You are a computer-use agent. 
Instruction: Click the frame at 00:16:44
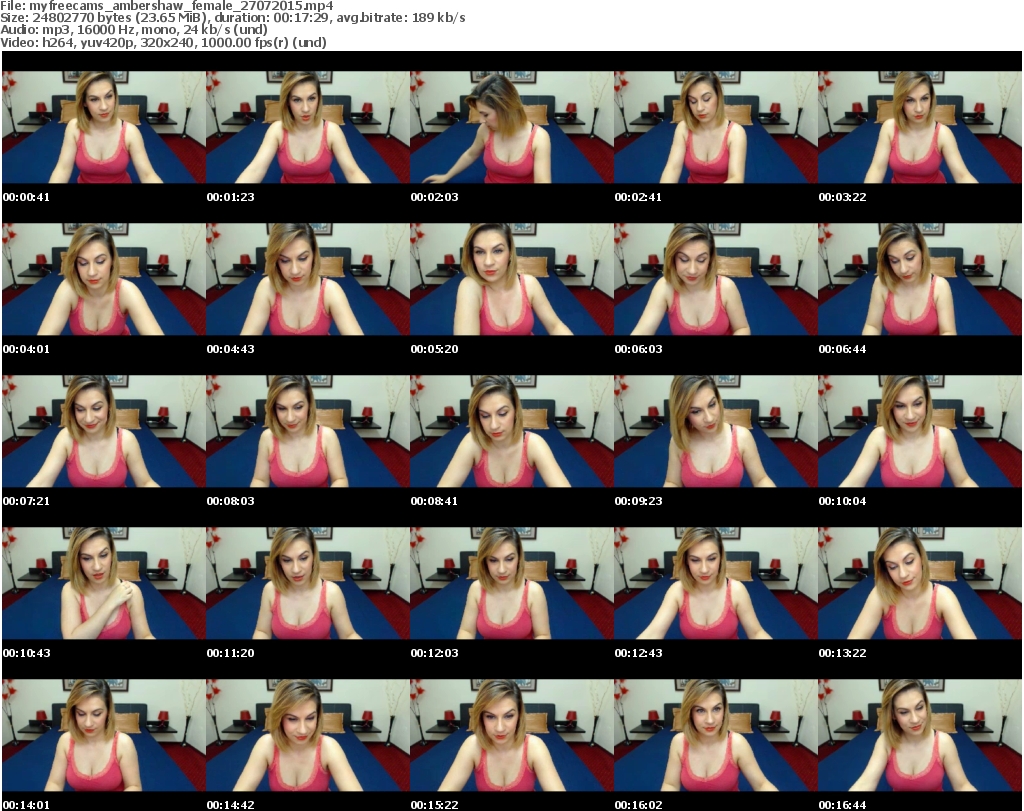click(x=920, y=735)
